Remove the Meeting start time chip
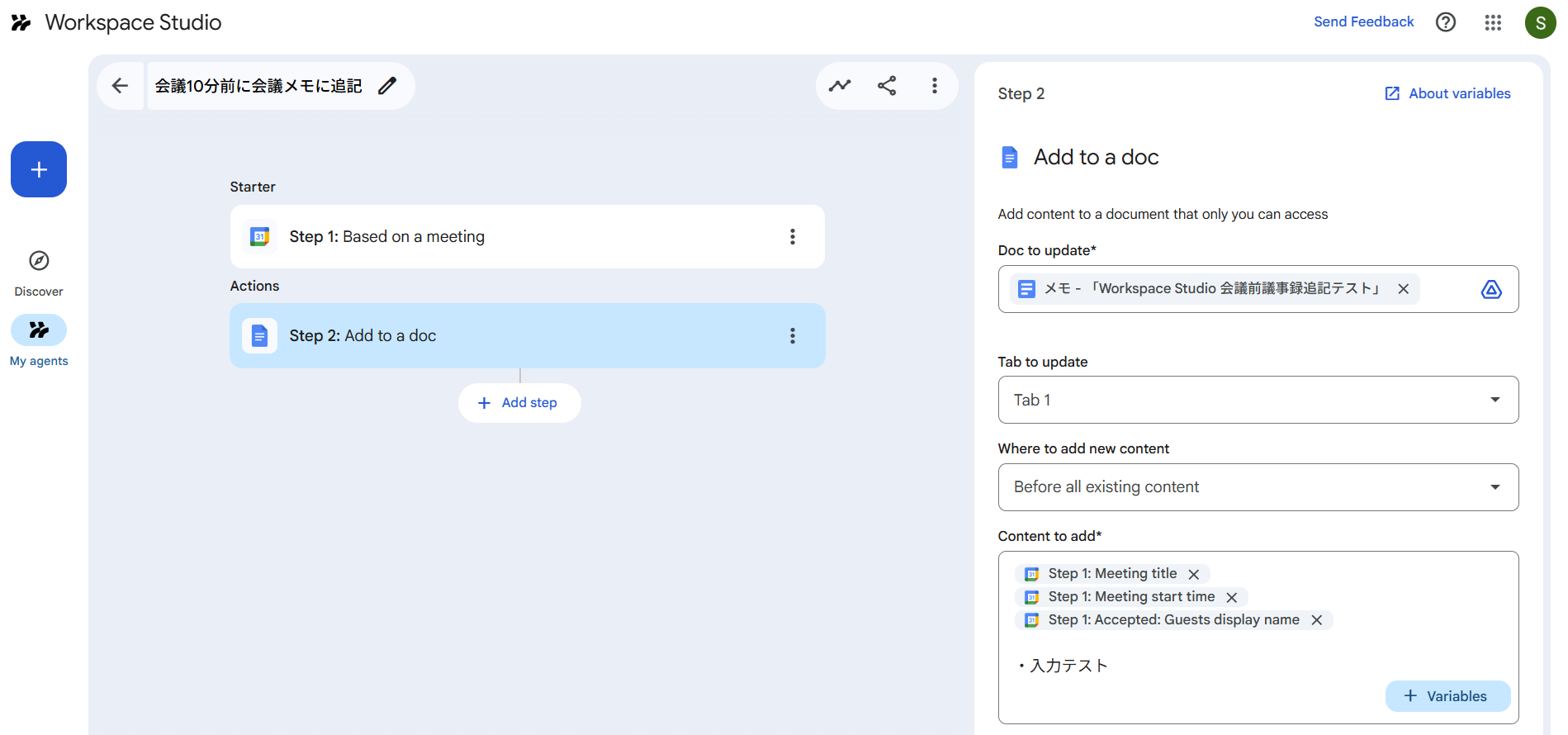The height and width of the screenshot is (735, 1568). click(1232, 597)
